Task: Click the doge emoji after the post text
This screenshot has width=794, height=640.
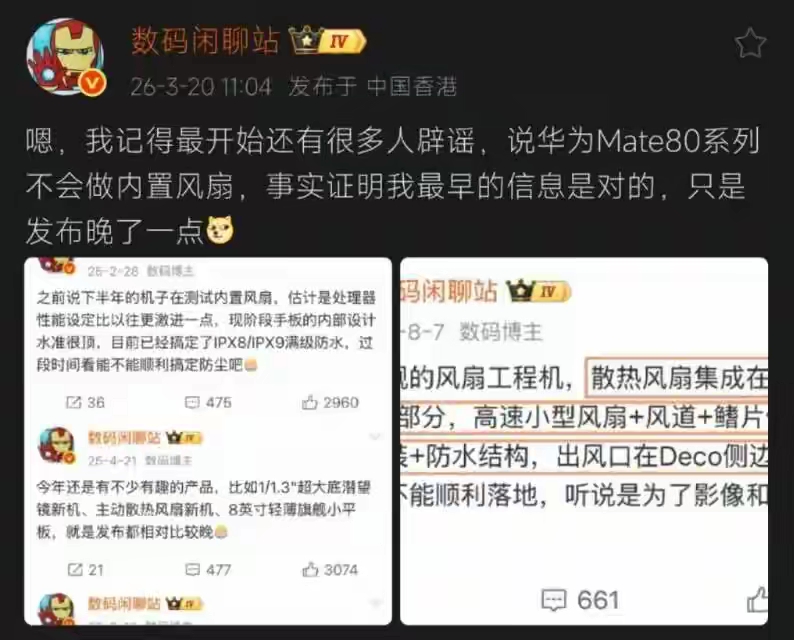Action: (220, 230)
